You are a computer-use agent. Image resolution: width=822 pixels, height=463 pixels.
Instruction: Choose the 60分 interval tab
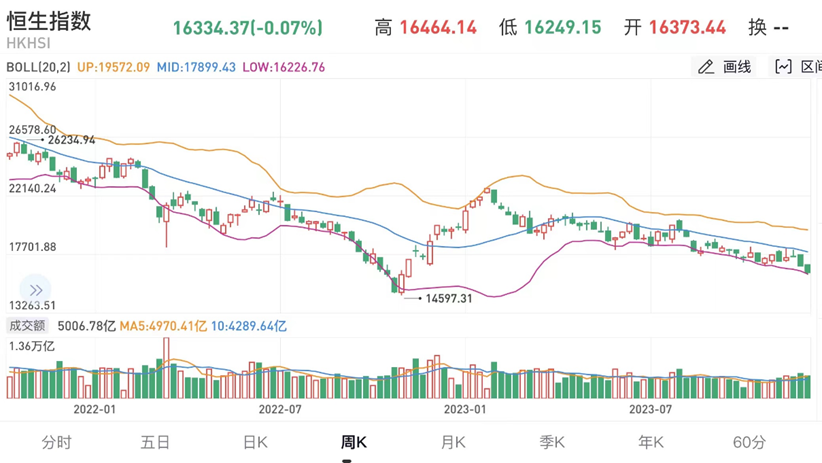pyautogui.click(x=750, y=442)
